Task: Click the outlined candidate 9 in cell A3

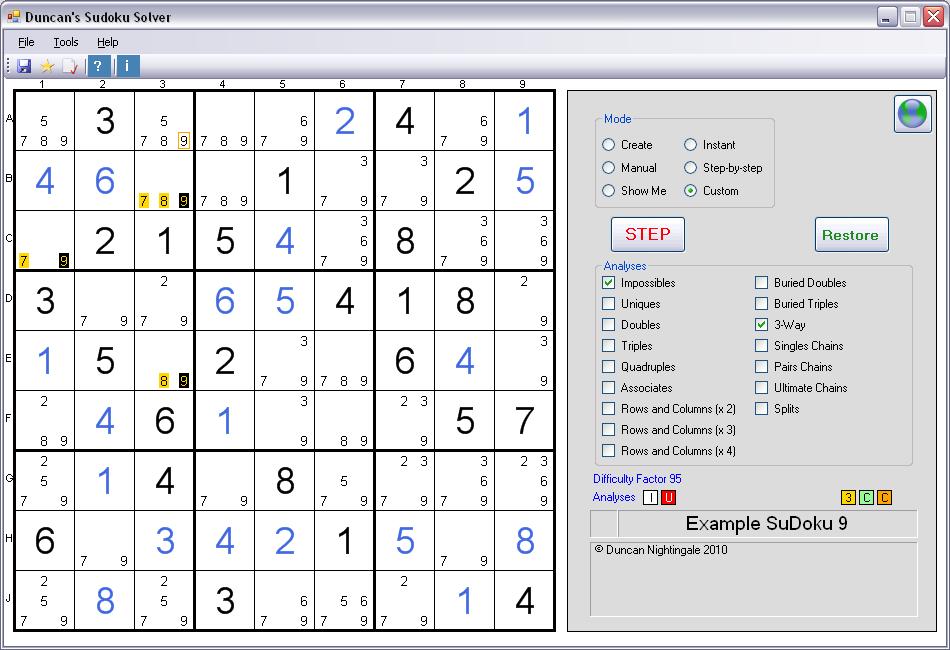Action: [184, 141]
